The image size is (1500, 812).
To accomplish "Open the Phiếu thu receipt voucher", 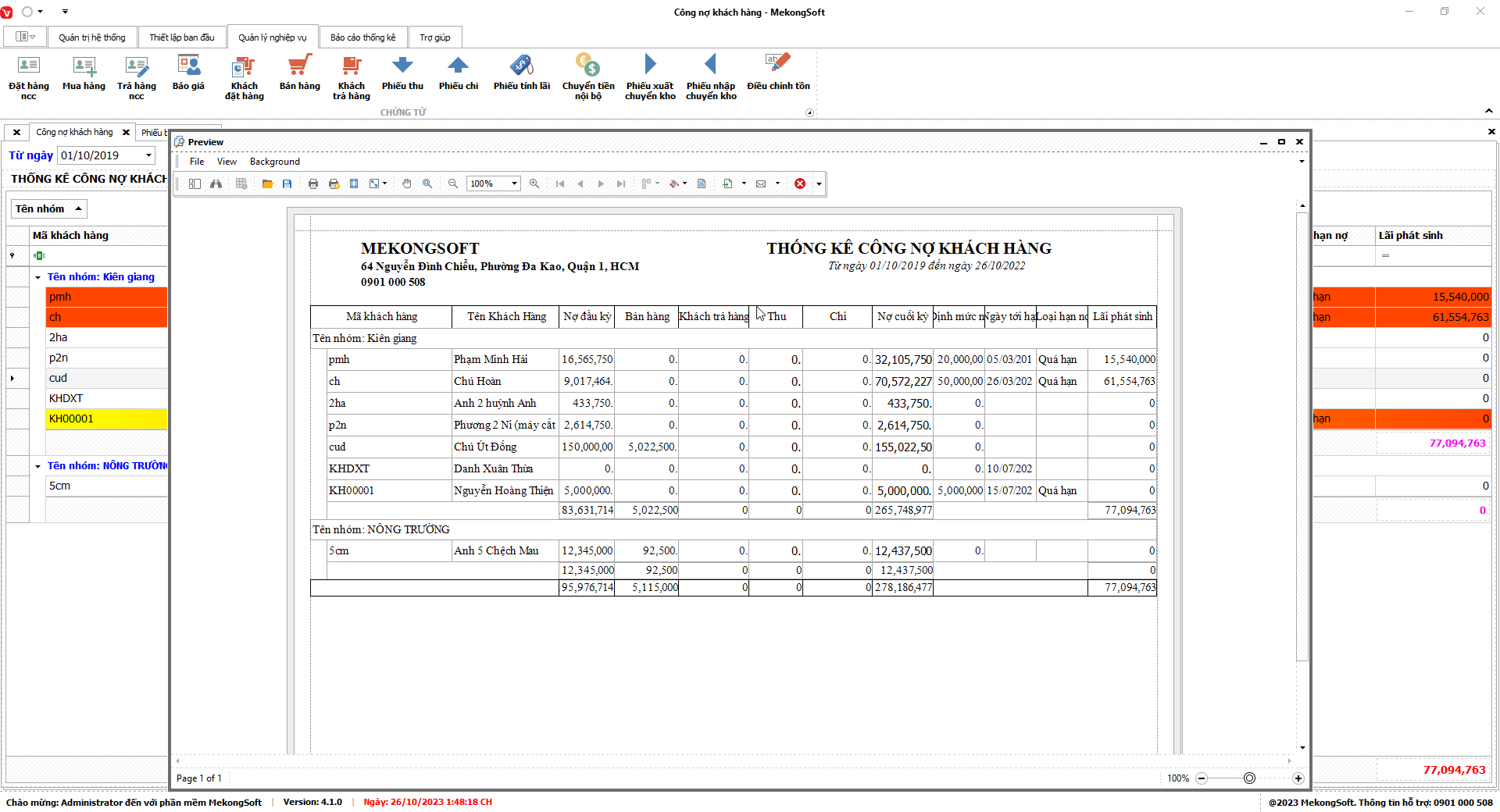I will (402, 73).
